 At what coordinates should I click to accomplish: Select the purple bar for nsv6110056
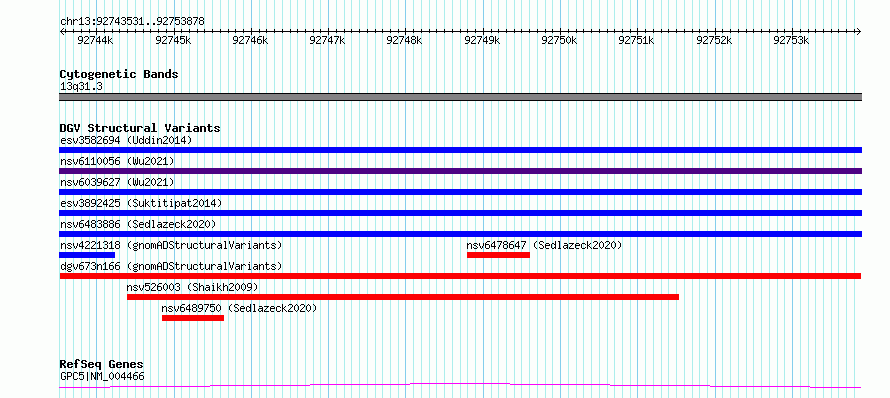pyautogui.click(x=460, y=171)
